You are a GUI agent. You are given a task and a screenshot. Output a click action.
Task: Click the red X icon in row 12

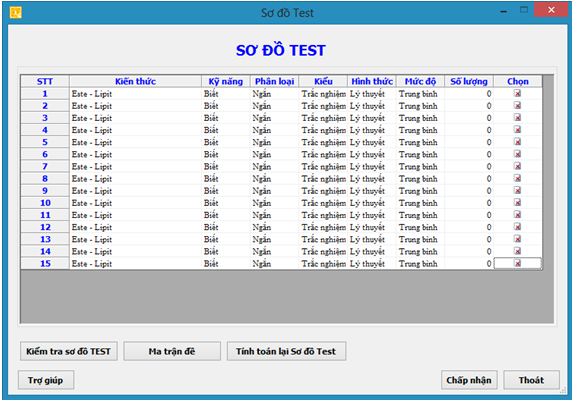[x=517, y=227]
